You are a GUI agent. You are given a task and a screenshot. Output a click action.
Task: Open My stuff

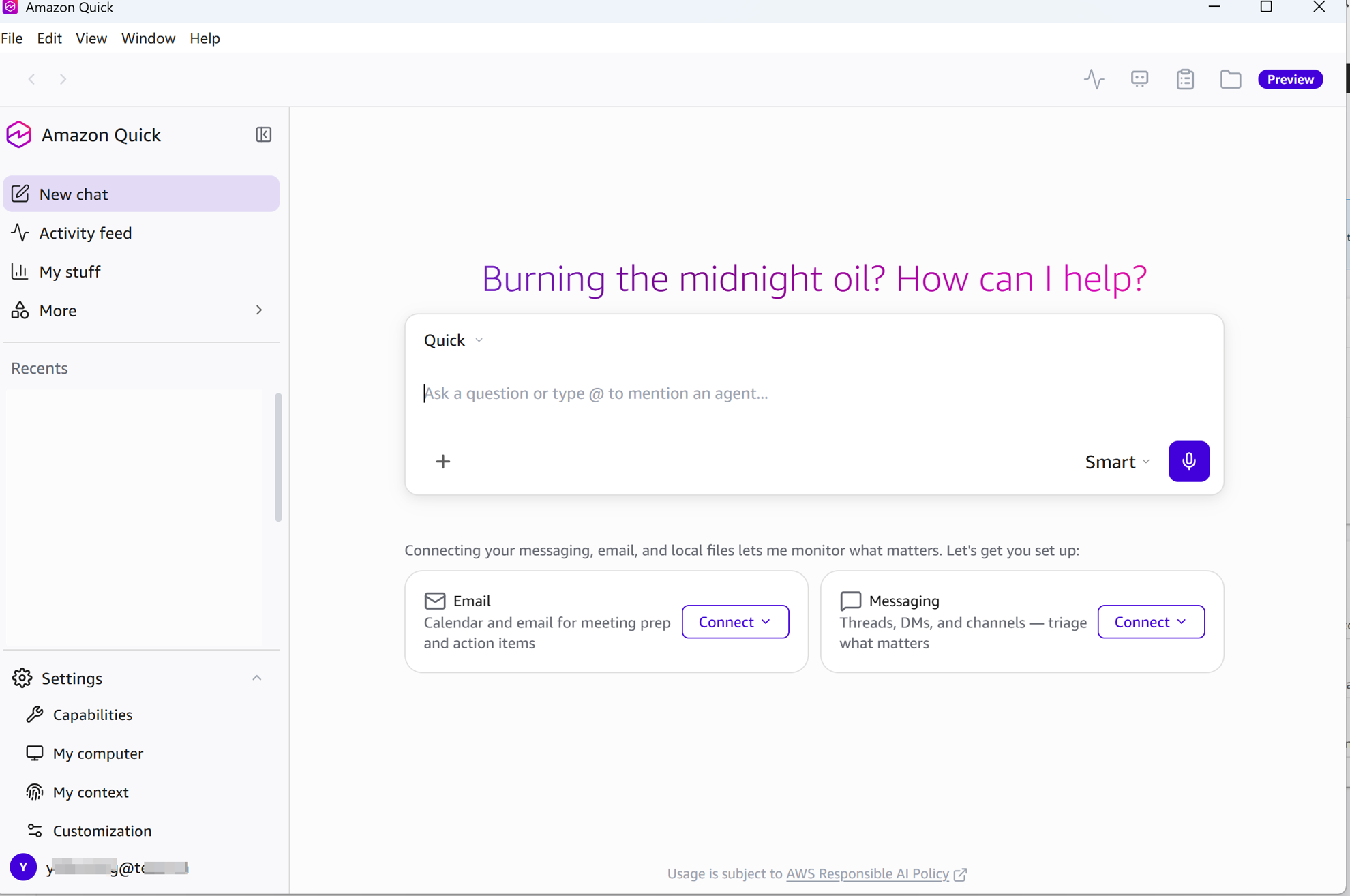pos(141,272)
